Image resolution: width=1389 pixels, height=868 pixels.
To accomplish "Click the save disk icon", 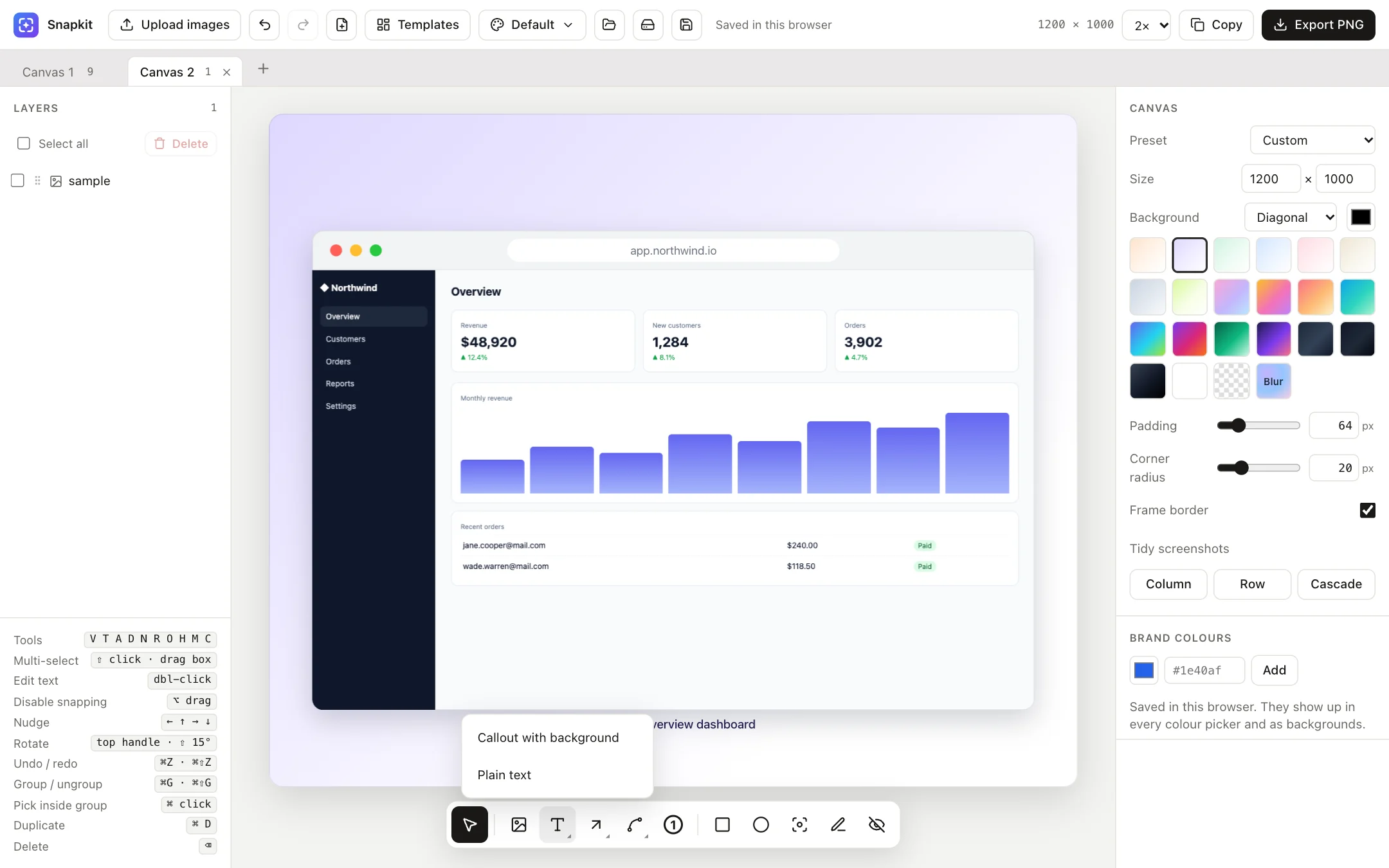I will pyautogui.click(x=686, y=24).
